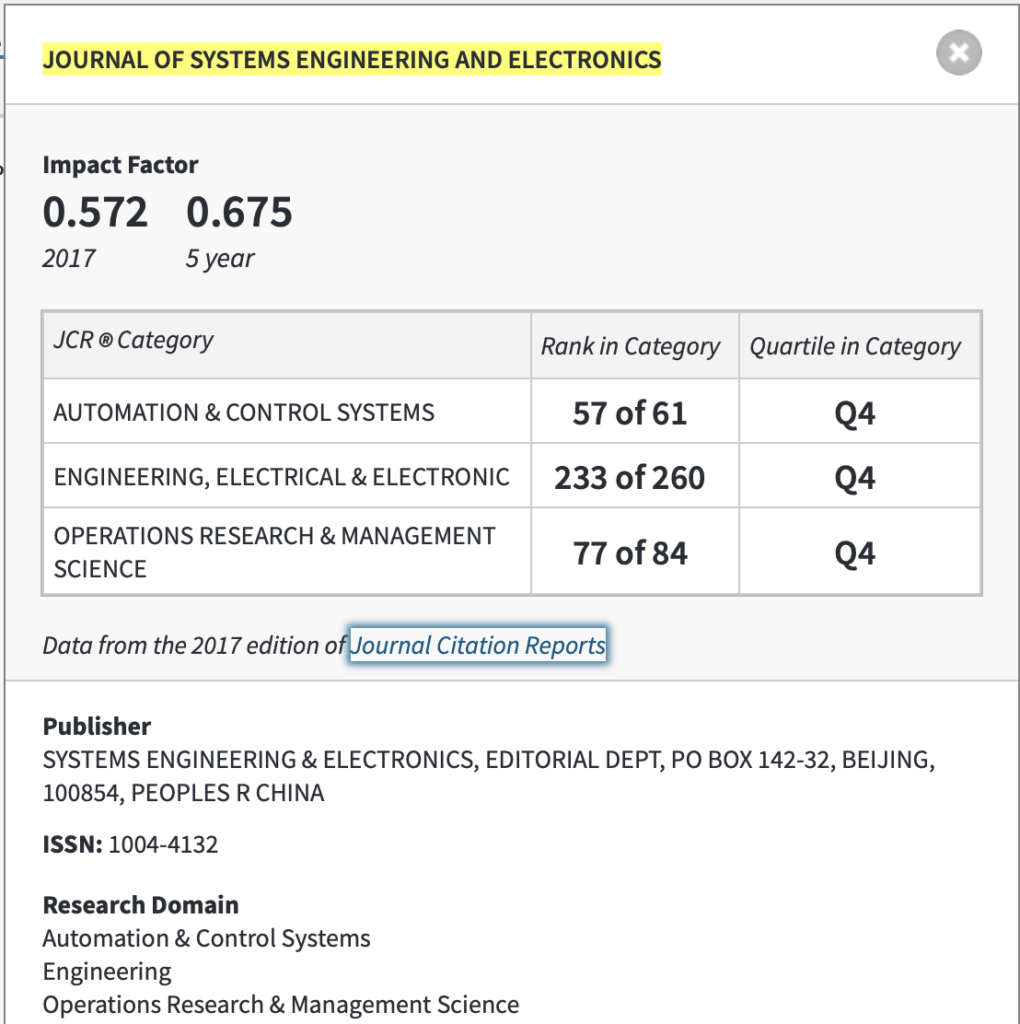Click the publisher address text
This screenshot has height=1024, width=1020.
tap(488, 776)
